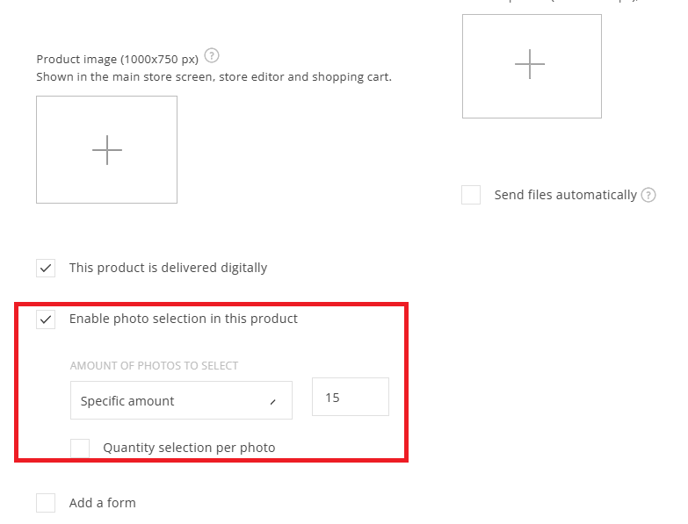Viewport: 688px width, 524px height.
Task: Uncheck This product is delivered digitally
Action: point(46,268)
